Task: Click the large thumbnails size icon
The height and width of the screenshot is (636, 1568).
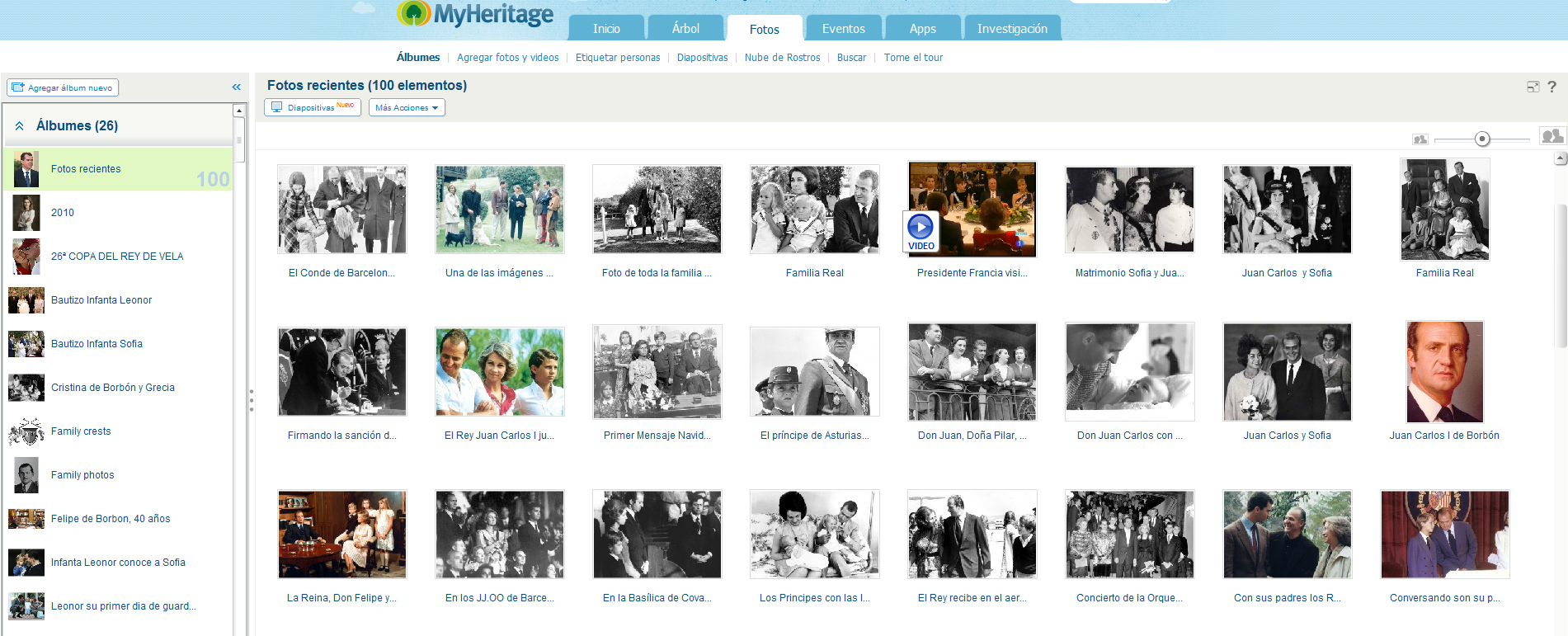Action: (1552, 137)
